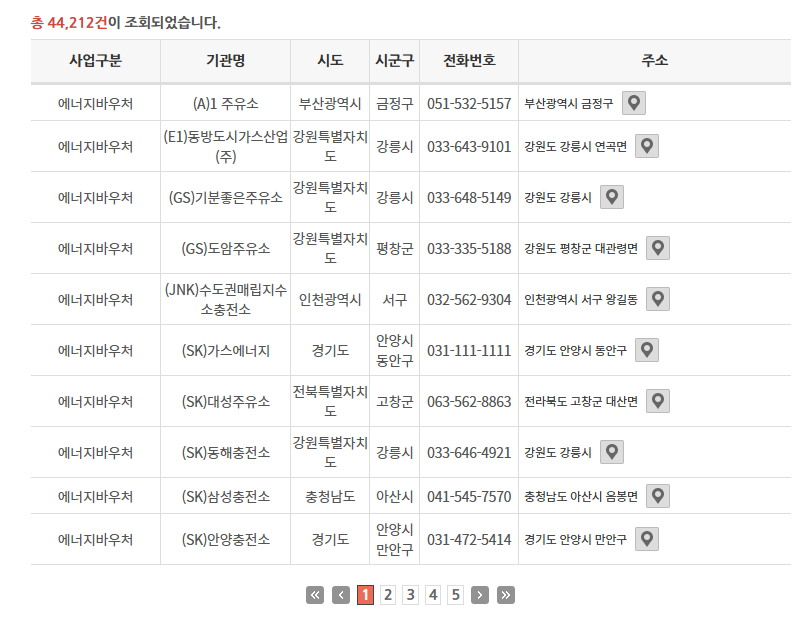Image resolution: width=806 pixels, height=628 pixels.
Task: Click phone number 033-335-5188
Action: (469, 249)
